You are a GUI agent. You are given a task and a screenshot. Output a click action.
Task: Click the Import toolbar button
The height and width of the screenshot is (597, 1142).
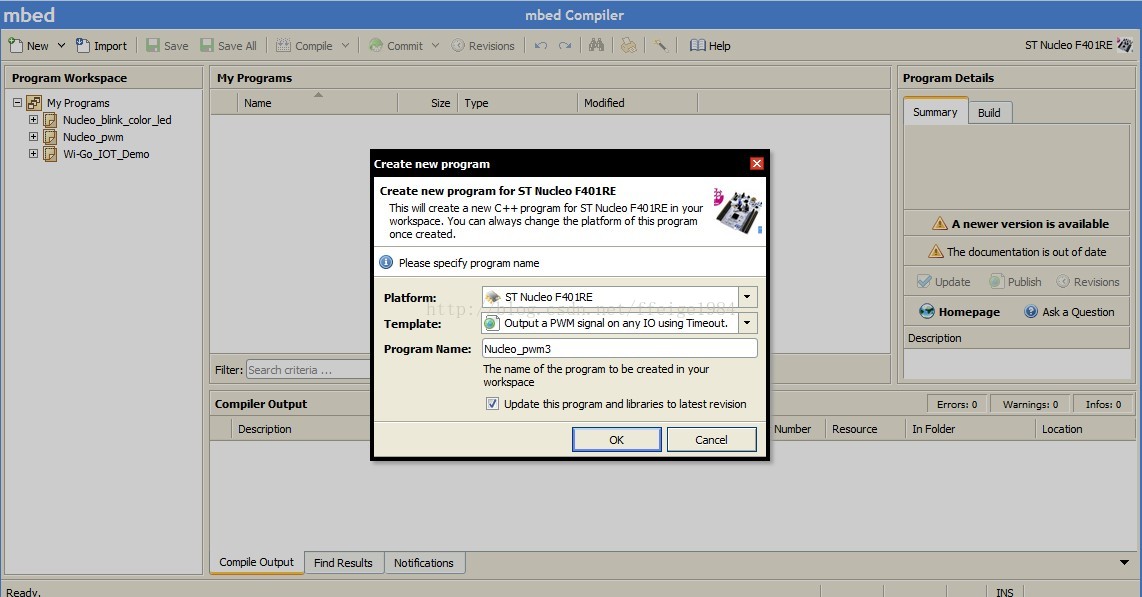pos(101,45)
